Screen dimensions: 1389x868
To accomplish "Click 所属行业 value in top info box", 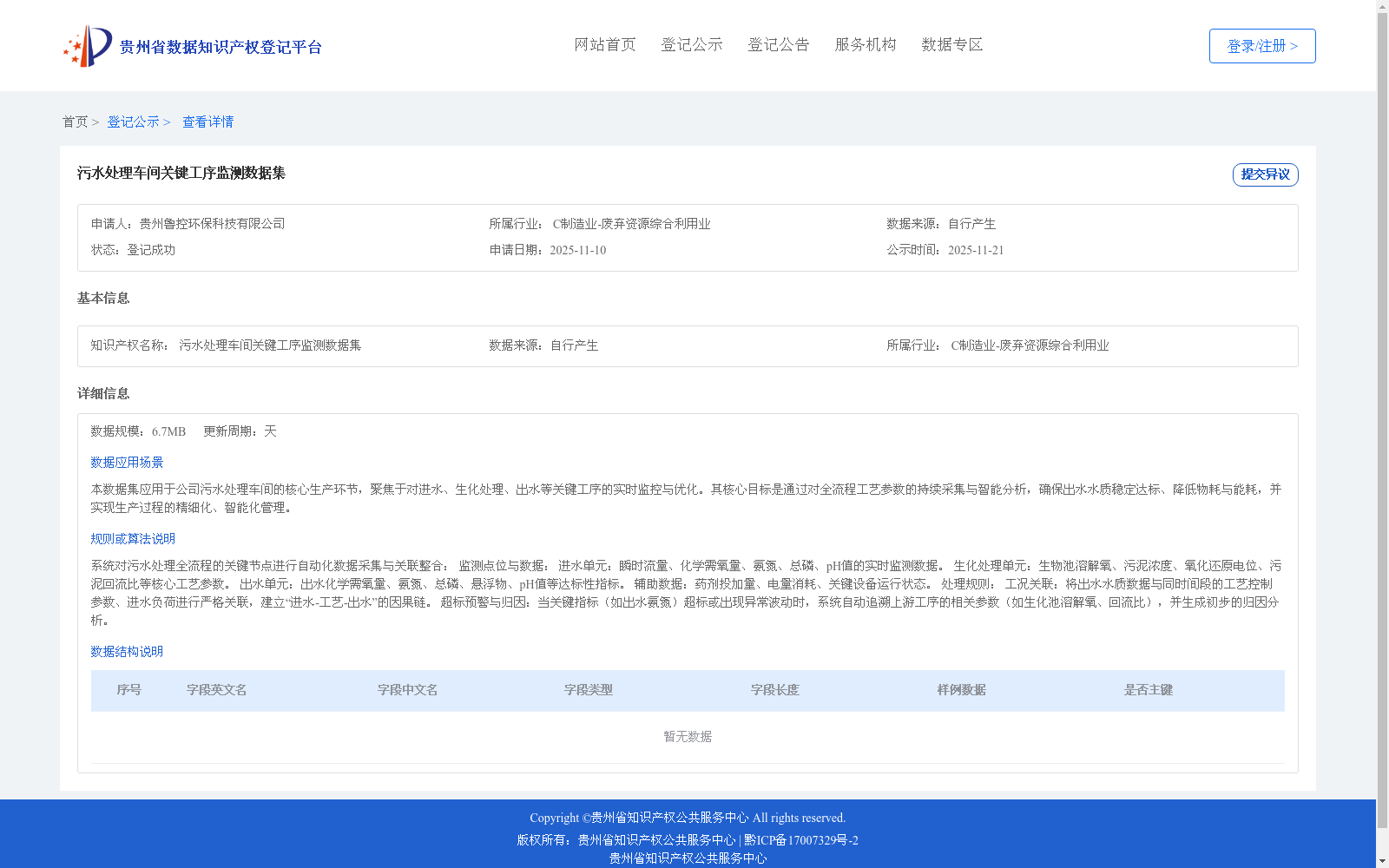I will point(632,224).
